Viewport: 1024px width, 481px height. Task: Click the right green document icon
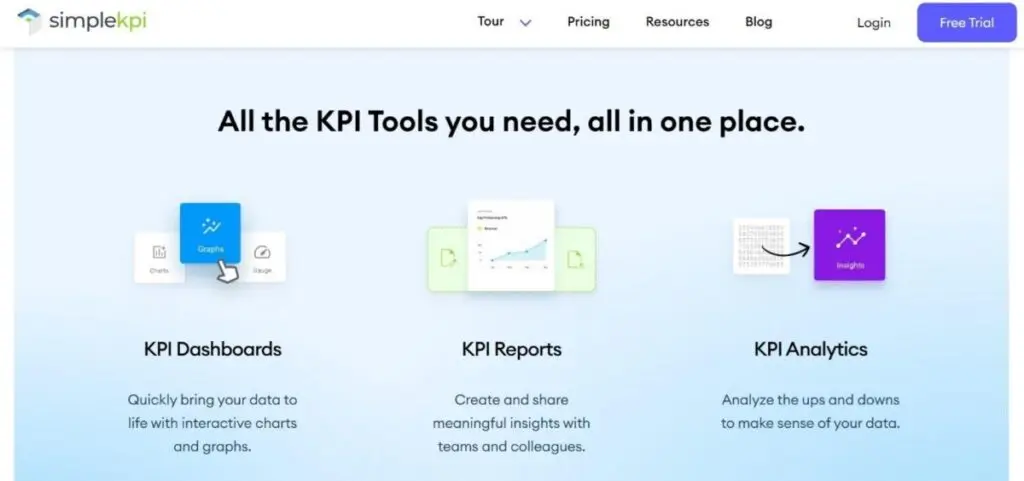tap(575, 259)
